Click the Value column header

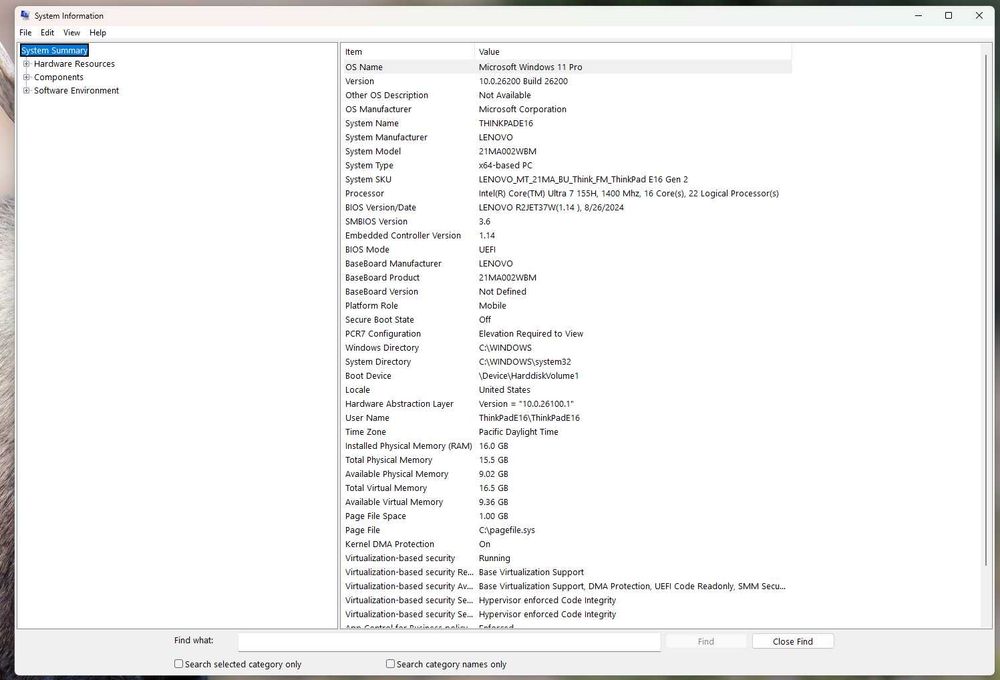pyautogui.click(x=633, y=52)
